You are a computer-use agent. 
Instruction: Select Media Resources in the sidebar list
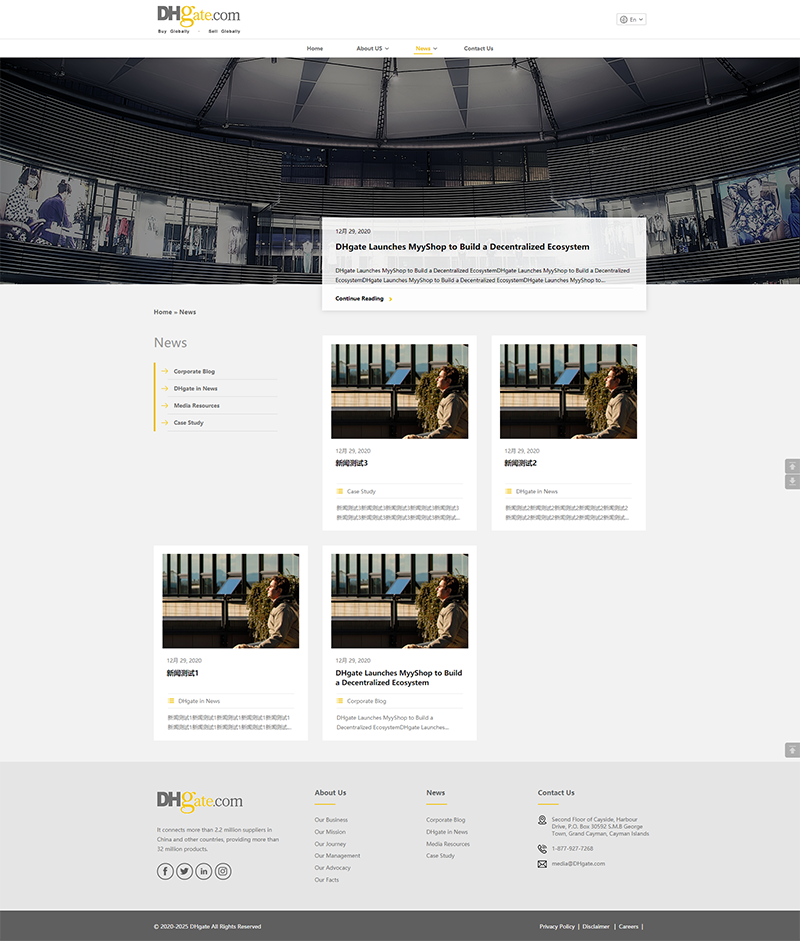(x=196, y=406)
